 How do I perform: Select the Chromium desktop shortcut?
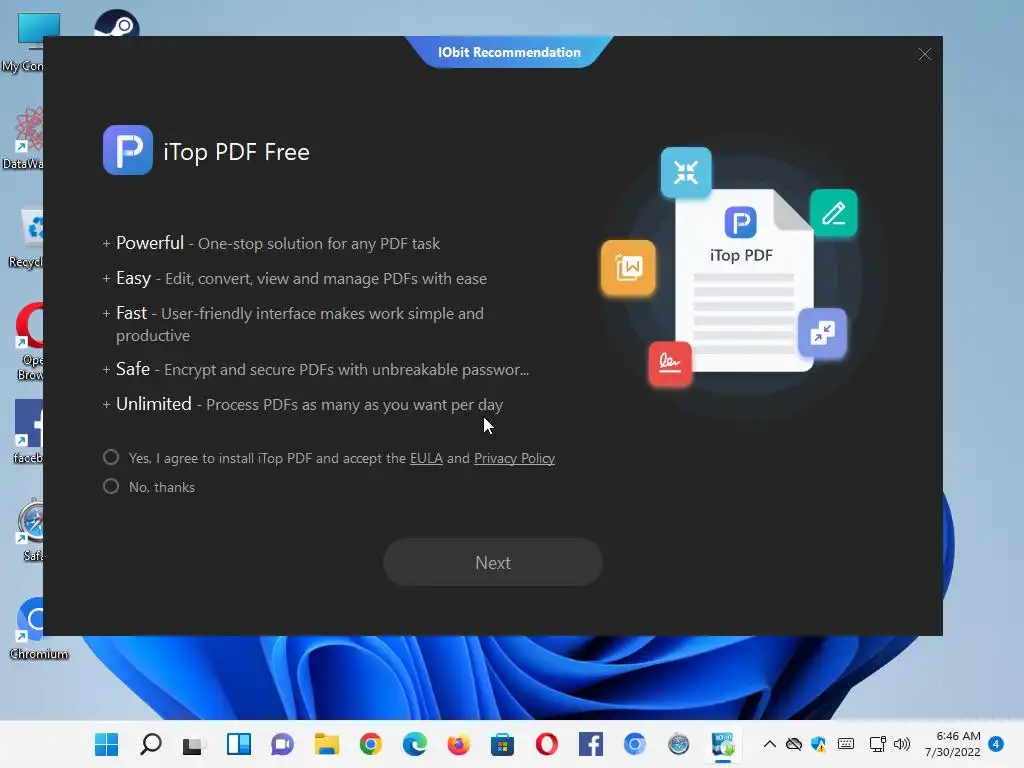click(x=39, y=628)
